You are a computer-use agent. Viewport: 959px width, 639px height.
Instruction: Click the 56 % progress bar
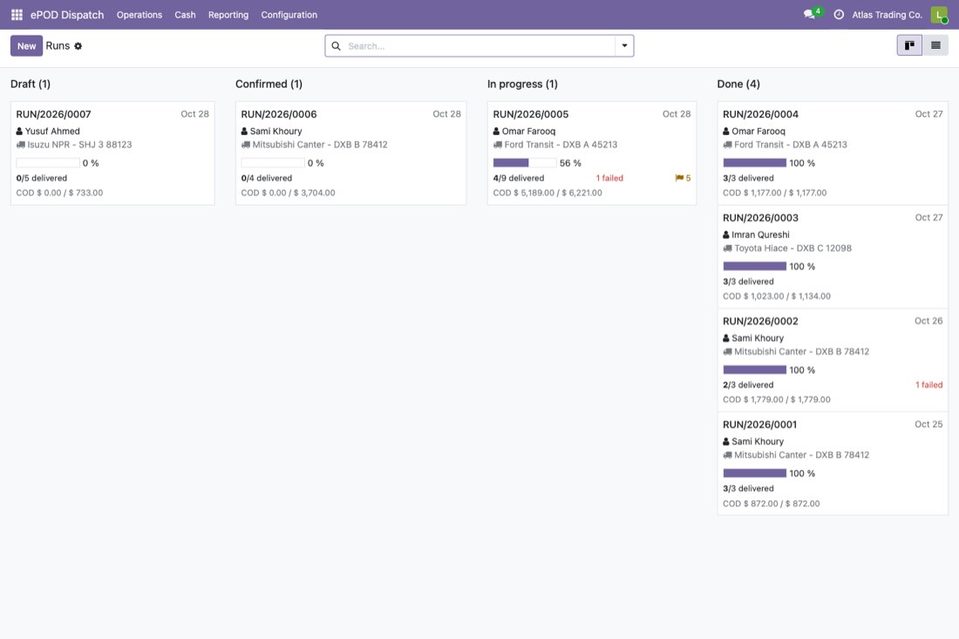[x=525, y=163]
